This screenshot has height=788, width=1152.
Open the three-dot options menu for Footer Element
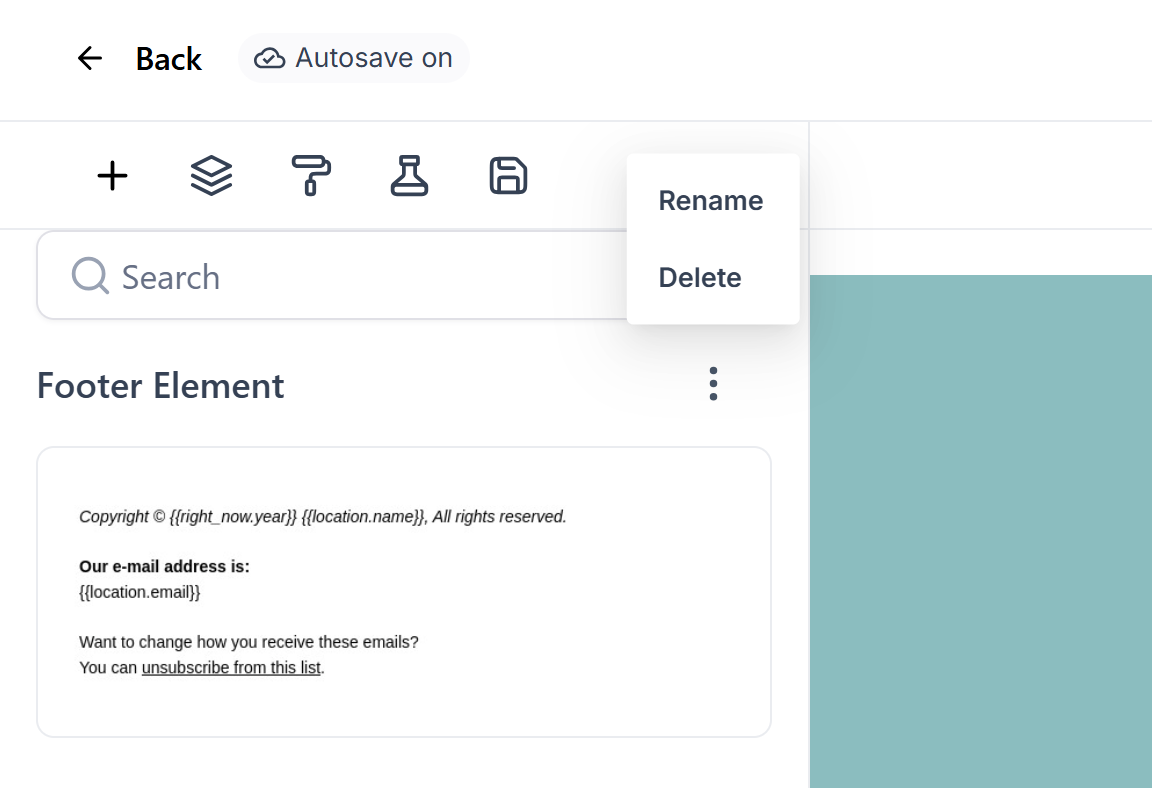[x=713, y=383]
